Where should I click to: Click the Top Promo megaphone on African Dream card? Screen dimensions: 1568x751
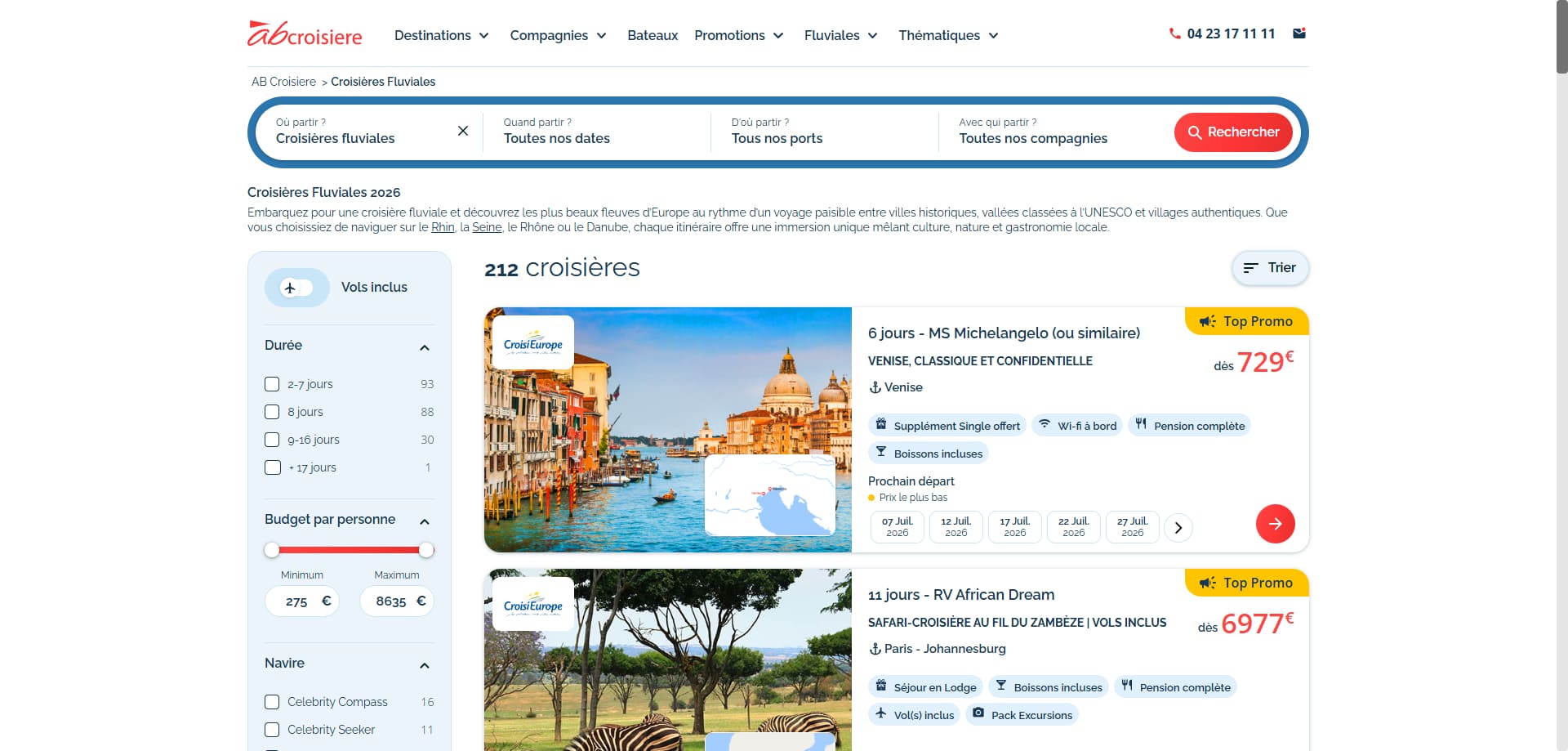(x=1207, y=583)
